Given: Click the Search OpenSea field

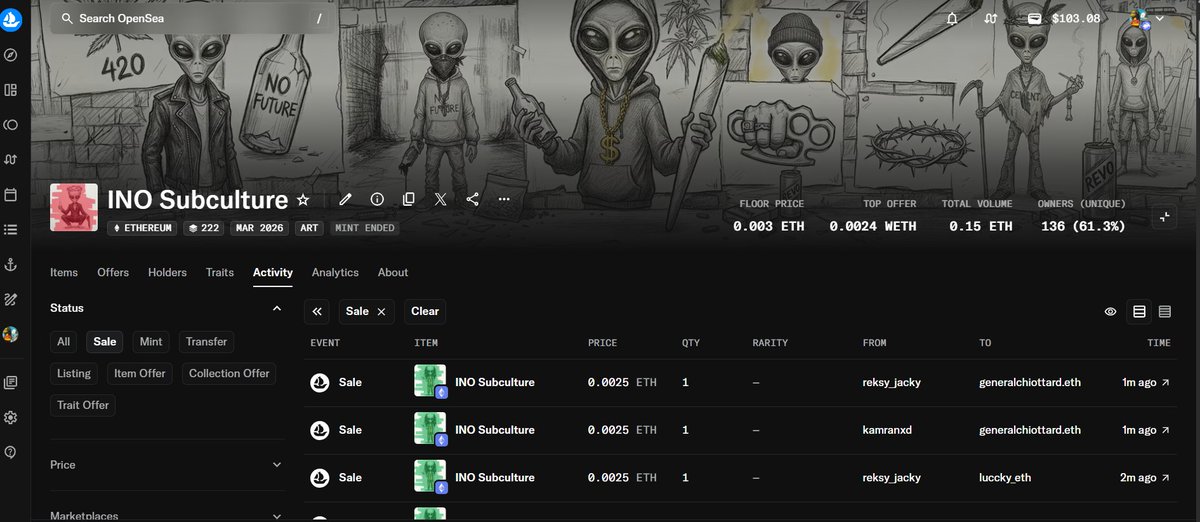Looking at the screenshot, I should click(x=192, y=18).
